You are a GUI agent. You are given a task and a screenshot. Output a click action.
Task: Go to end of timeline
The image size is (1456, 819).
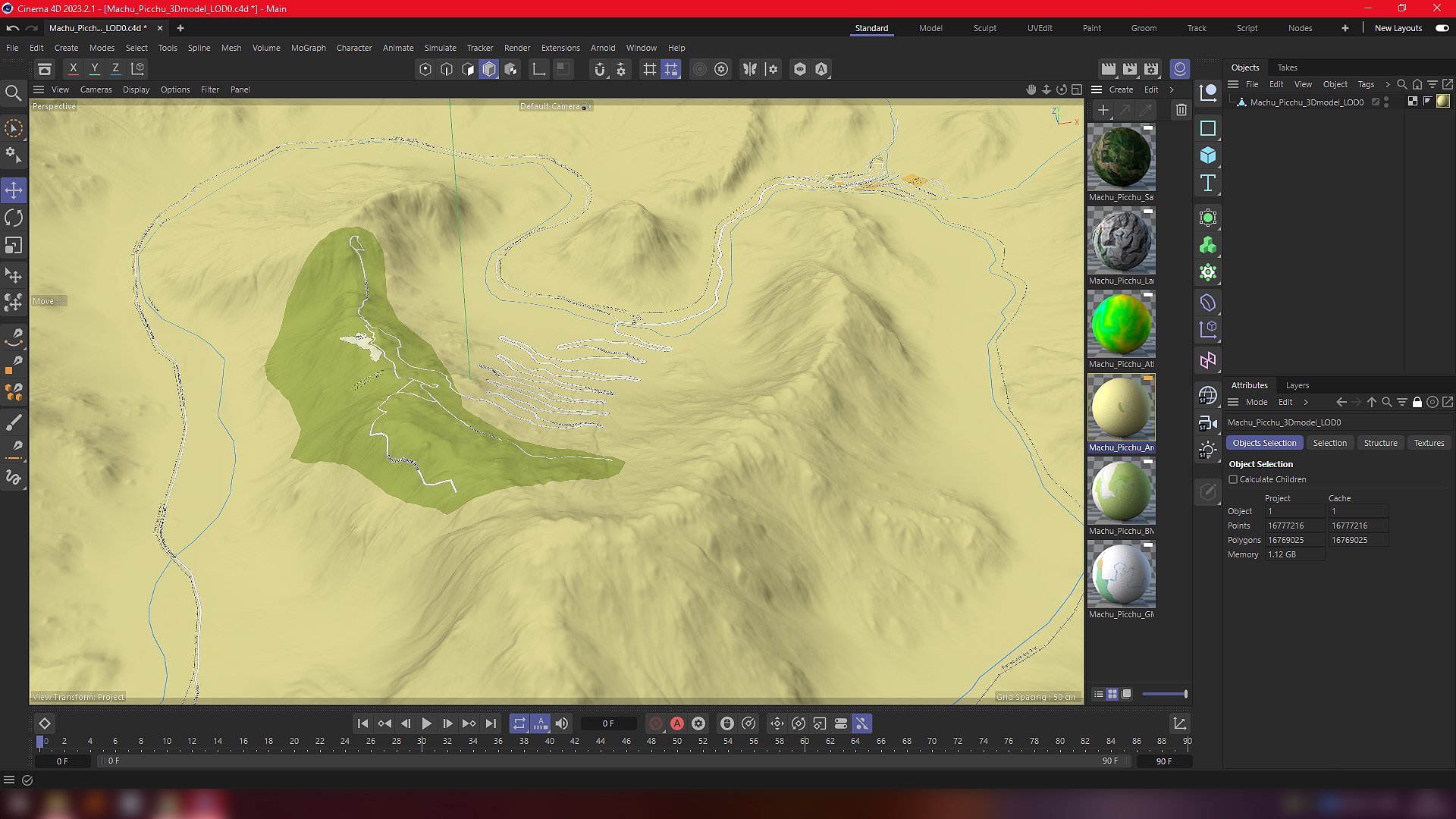pyautogui.click(x=491, y=723)
